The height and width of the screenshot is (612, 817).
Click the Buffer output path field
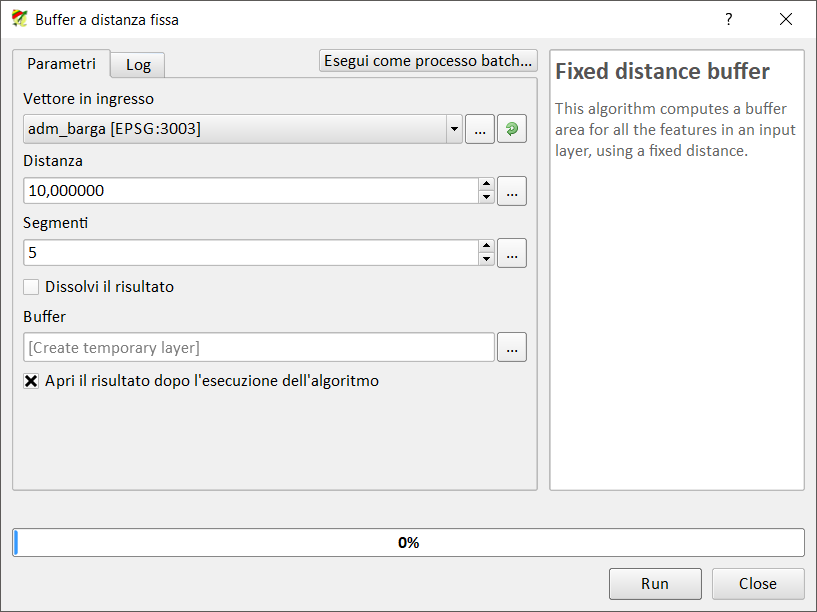click(x=258, y=348)
